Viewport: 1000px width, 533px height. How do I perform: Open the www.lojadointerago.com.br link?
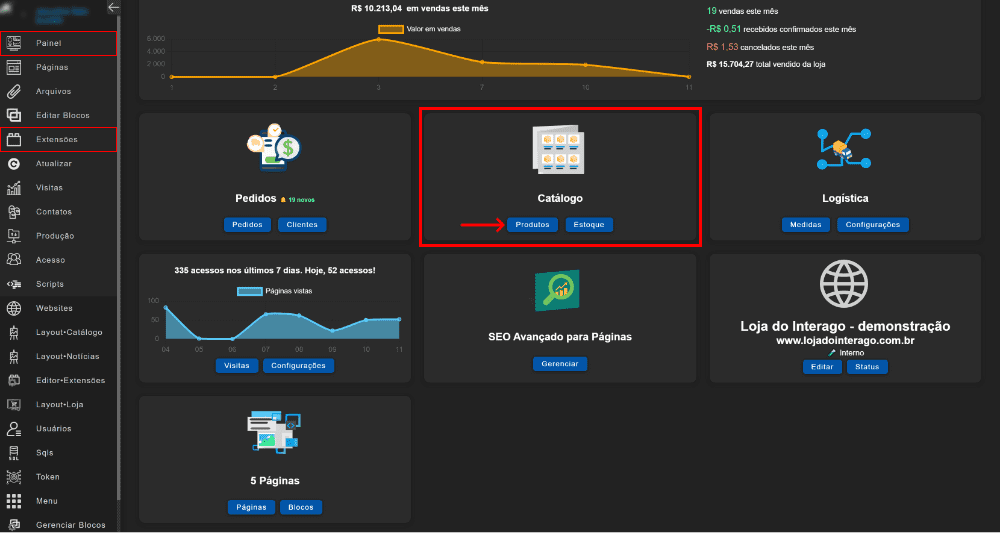pyautogui.click(x=844, y=340)
